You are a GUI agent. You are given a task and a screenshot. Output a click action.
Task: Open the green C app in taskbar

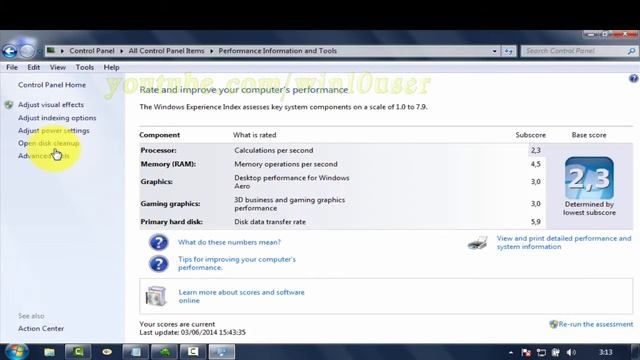(x=78, y=352)
